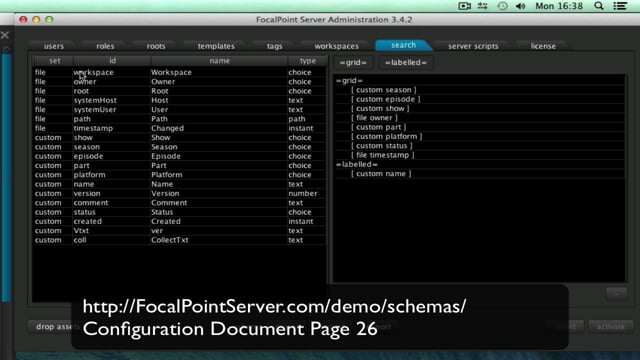Open Spotlight search in menu bar
This screenshot has width=640, height=360.
point(599,6)
